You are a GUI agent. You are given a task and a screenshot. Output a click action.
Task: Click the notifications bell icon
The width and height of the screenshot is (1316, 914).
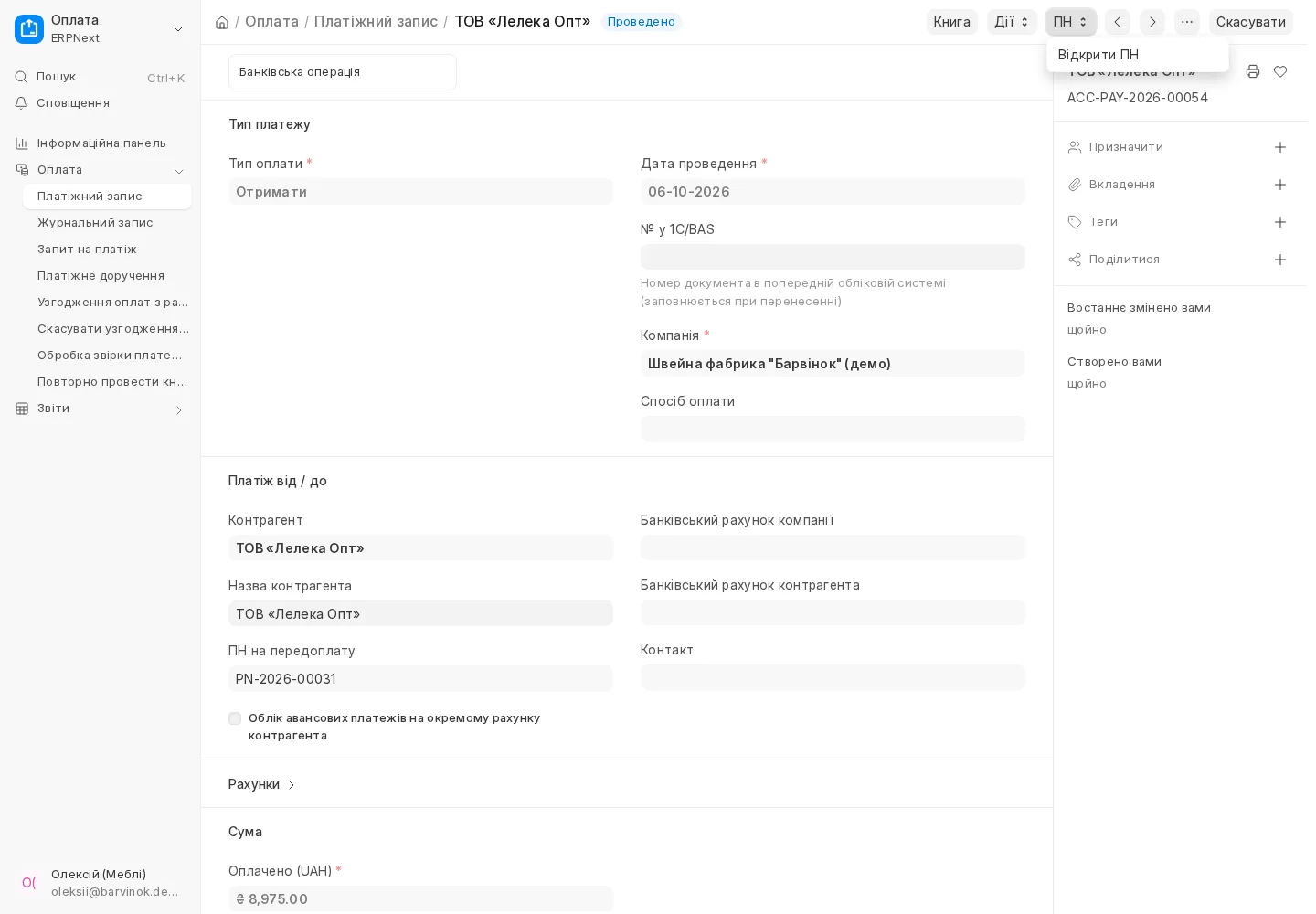click(21, 103)
